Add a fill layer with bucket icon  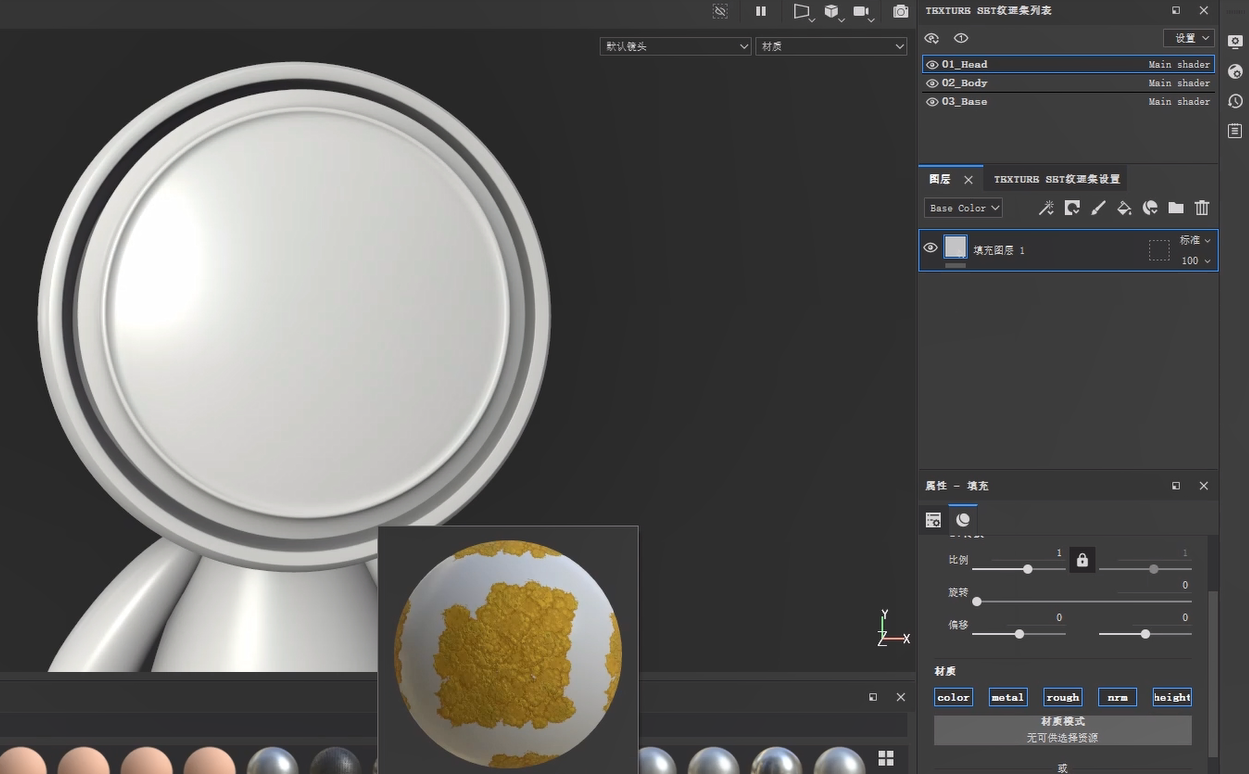tap(1124, 208)
